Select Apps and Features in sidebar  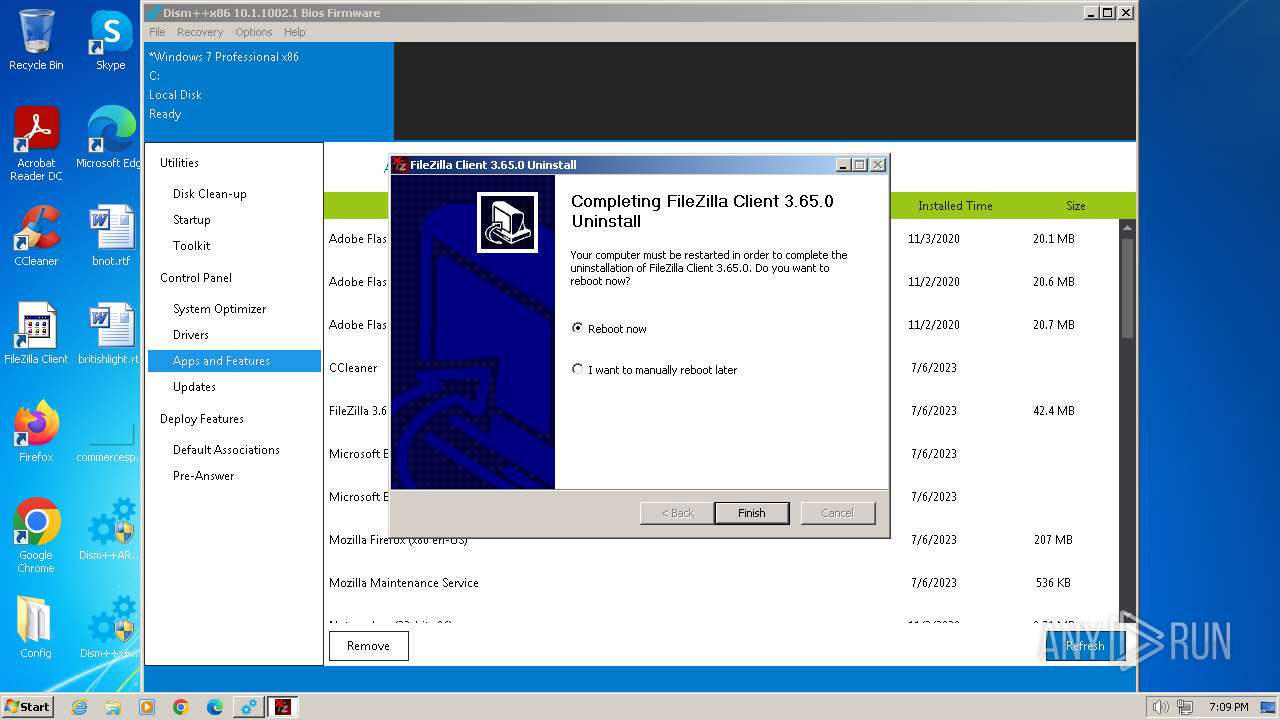(234, 361)
